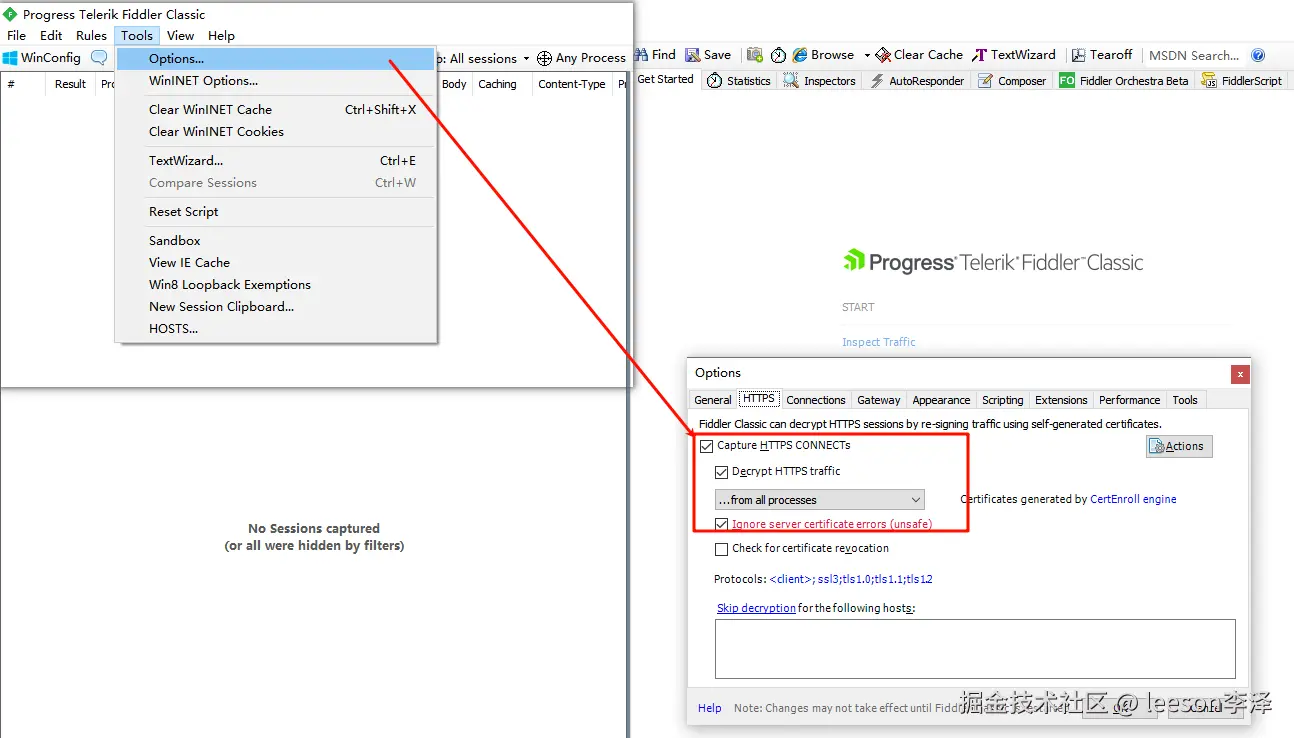This screenshot has height=738, width=1294.
Task: Click the skip decryption hosts text box
Action: coord(975,649)
